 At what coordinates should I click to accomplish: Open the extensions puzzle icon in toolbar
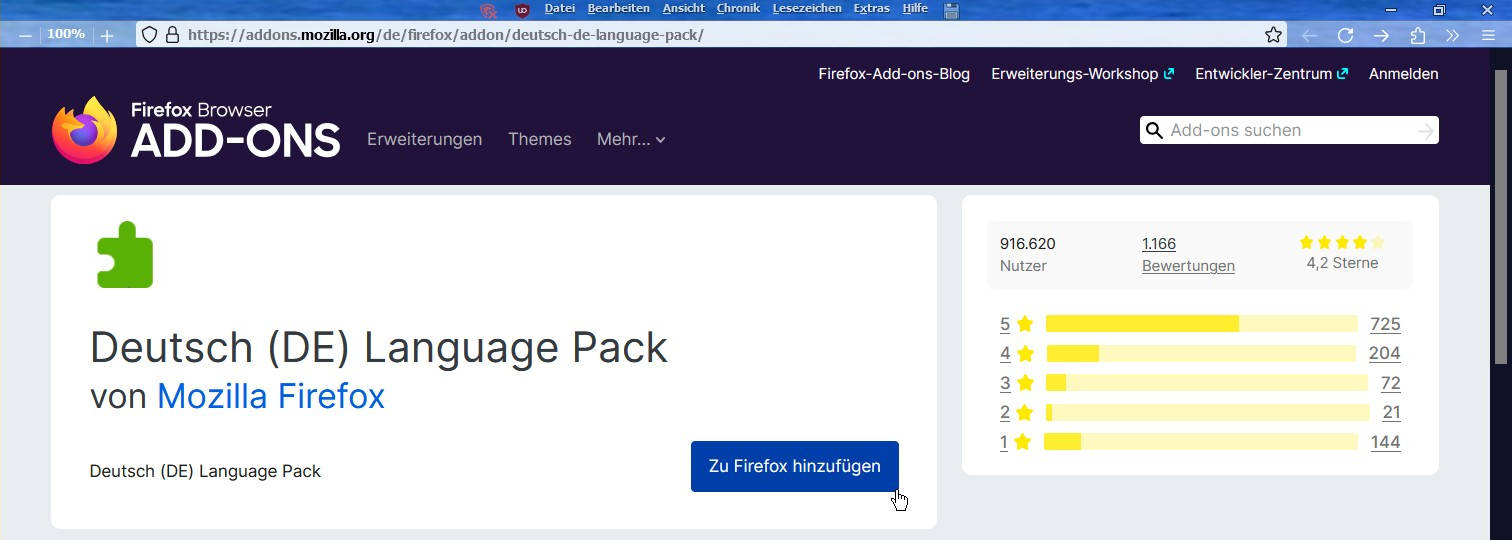(1417, 35)
